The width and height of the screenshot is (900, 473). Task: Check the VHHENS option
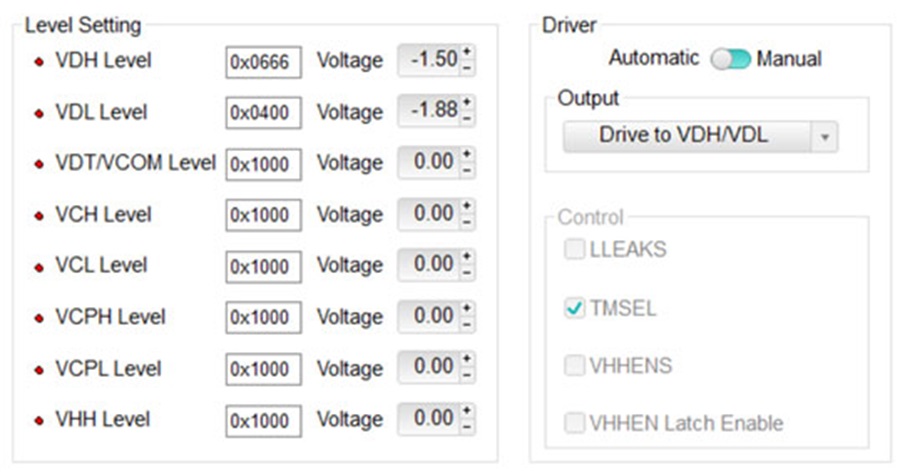point(574,365)
